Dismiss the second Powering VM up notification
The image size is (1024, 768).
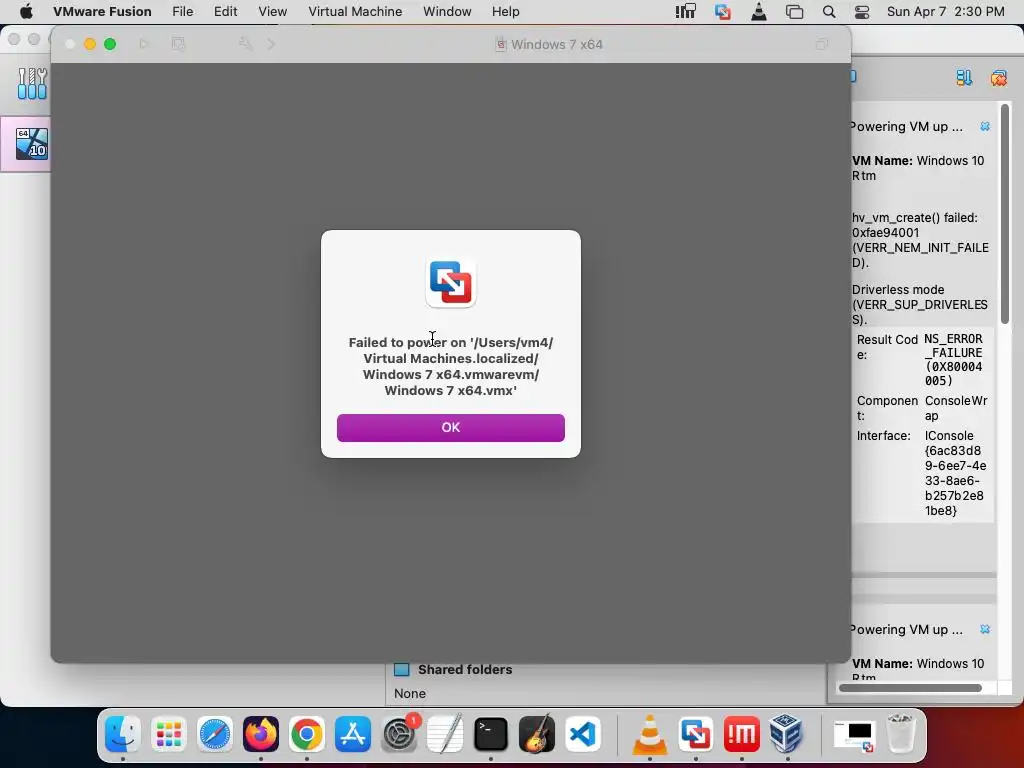(985, 629)
